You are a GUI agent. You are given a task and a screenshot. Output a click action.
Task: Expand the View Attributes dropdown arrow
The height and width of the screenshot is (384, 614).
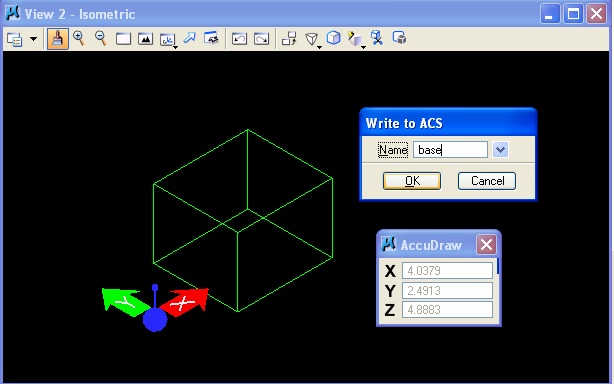34,39
